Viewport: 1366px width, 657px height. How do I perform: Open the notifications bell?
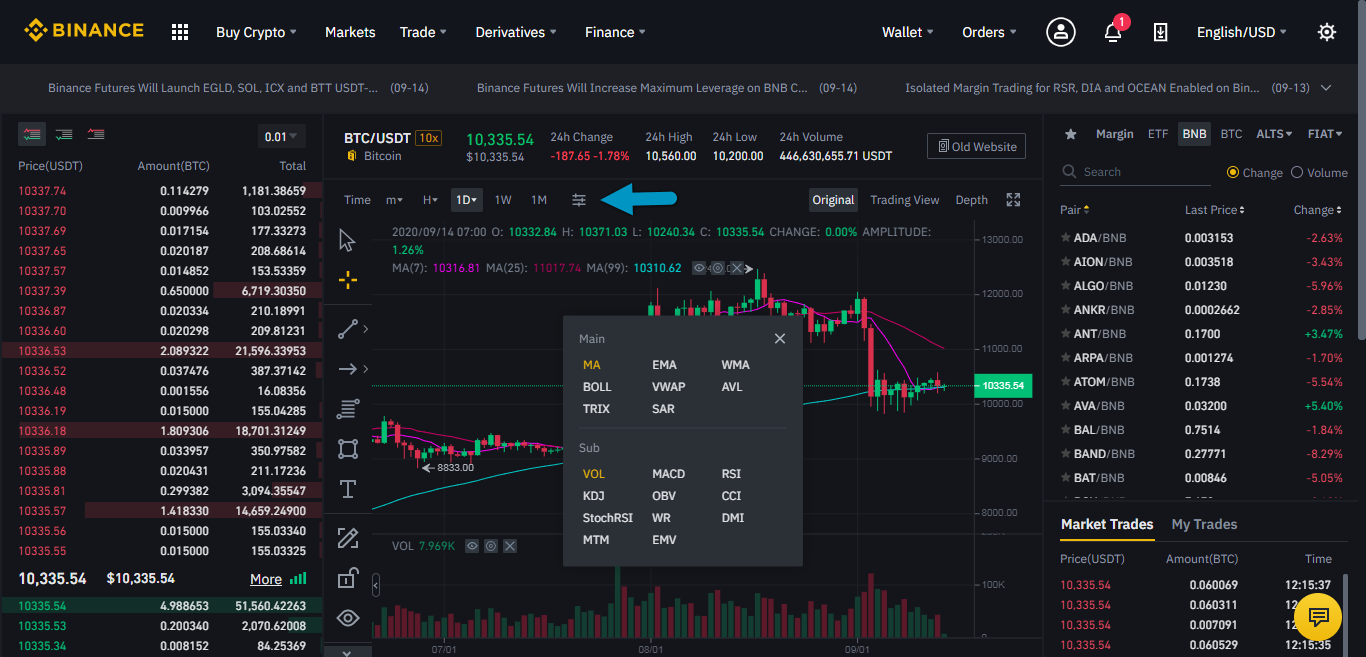coord(1113,32)
